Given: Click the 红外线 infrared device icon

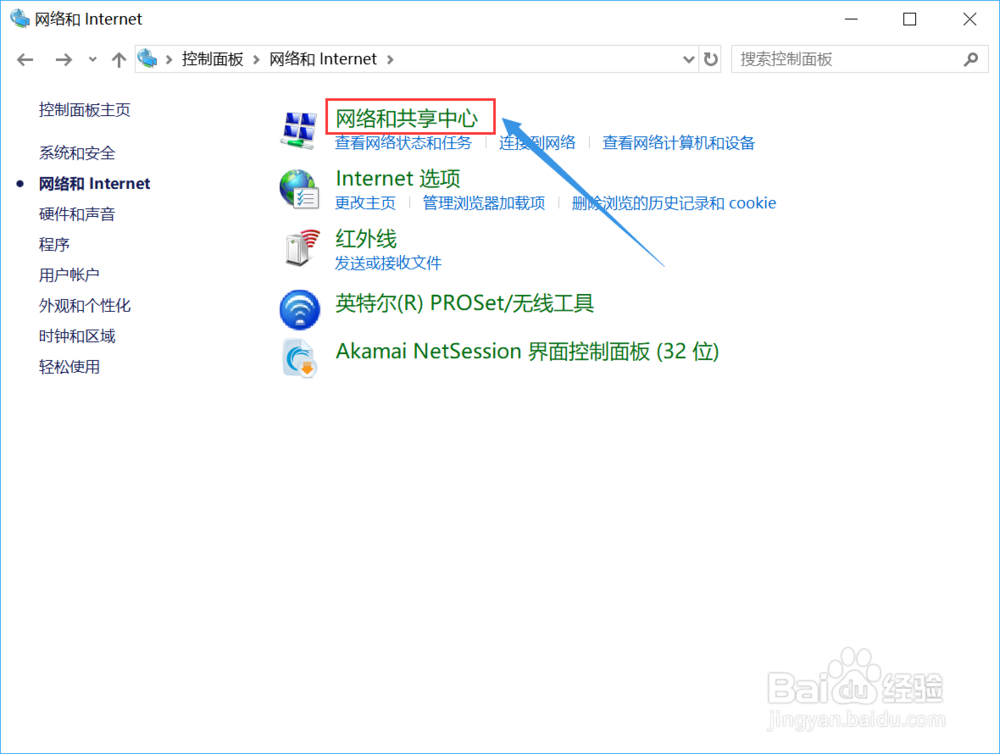Looking at the screenshot, I should [x=299, y=249].
